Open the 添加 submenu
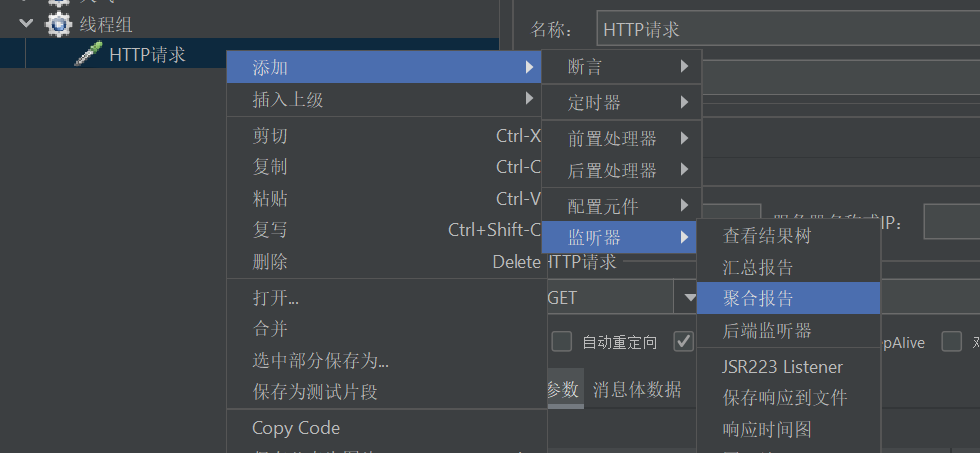Screen dimensions: 980x453 [x=384, y=67]
